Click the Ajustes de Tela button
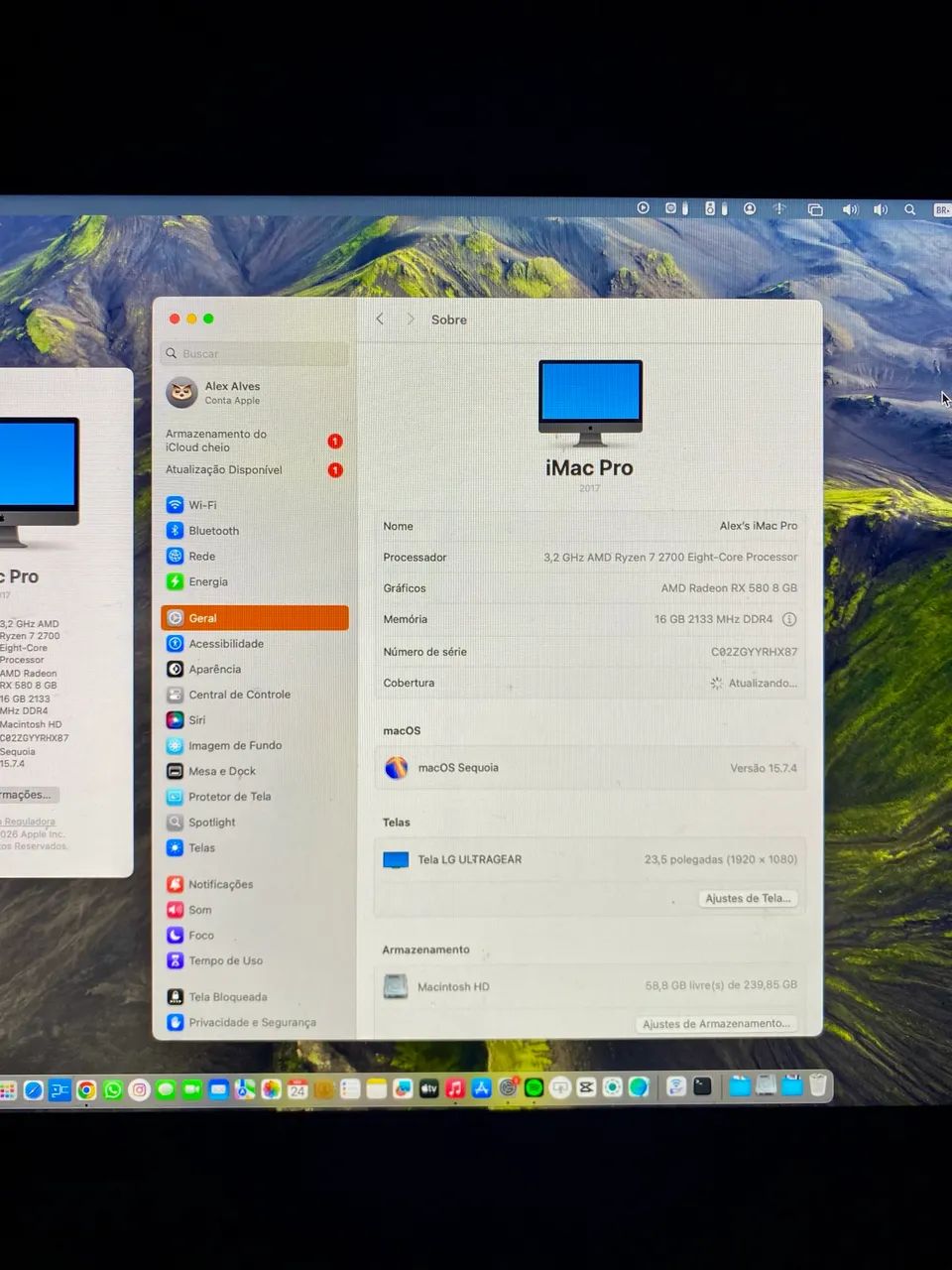 pyautogui.click(x=748, y=899)
